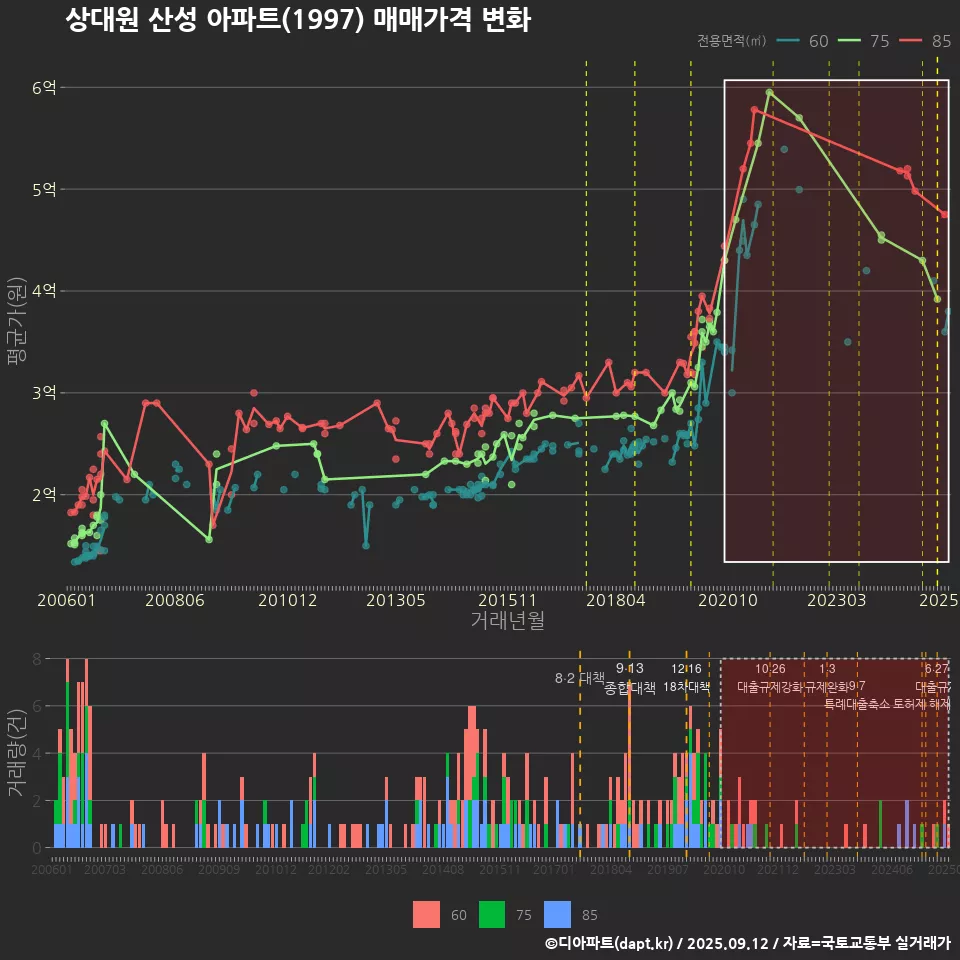The height and width of the screenshot is (960, 960).
Task: Click the 2억 label on the price axis
Action: coord(43,495)
